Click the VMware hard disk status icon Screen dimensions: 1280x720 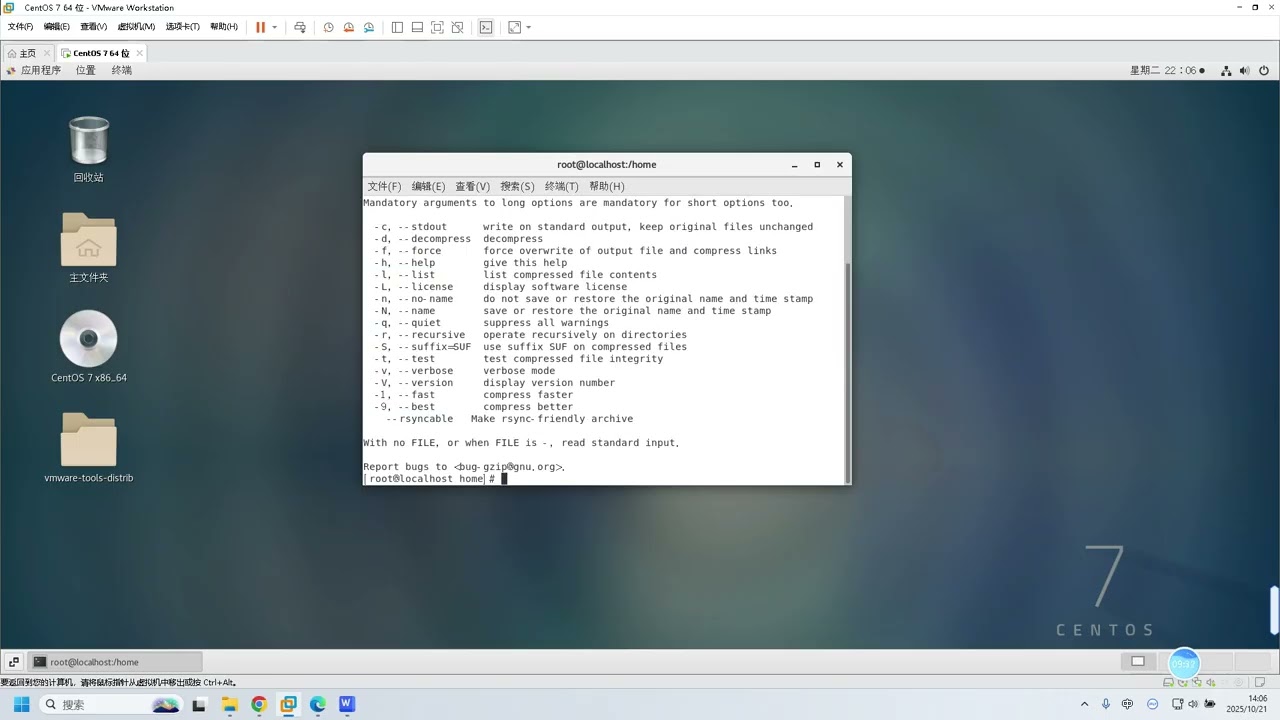[1168, 682]
